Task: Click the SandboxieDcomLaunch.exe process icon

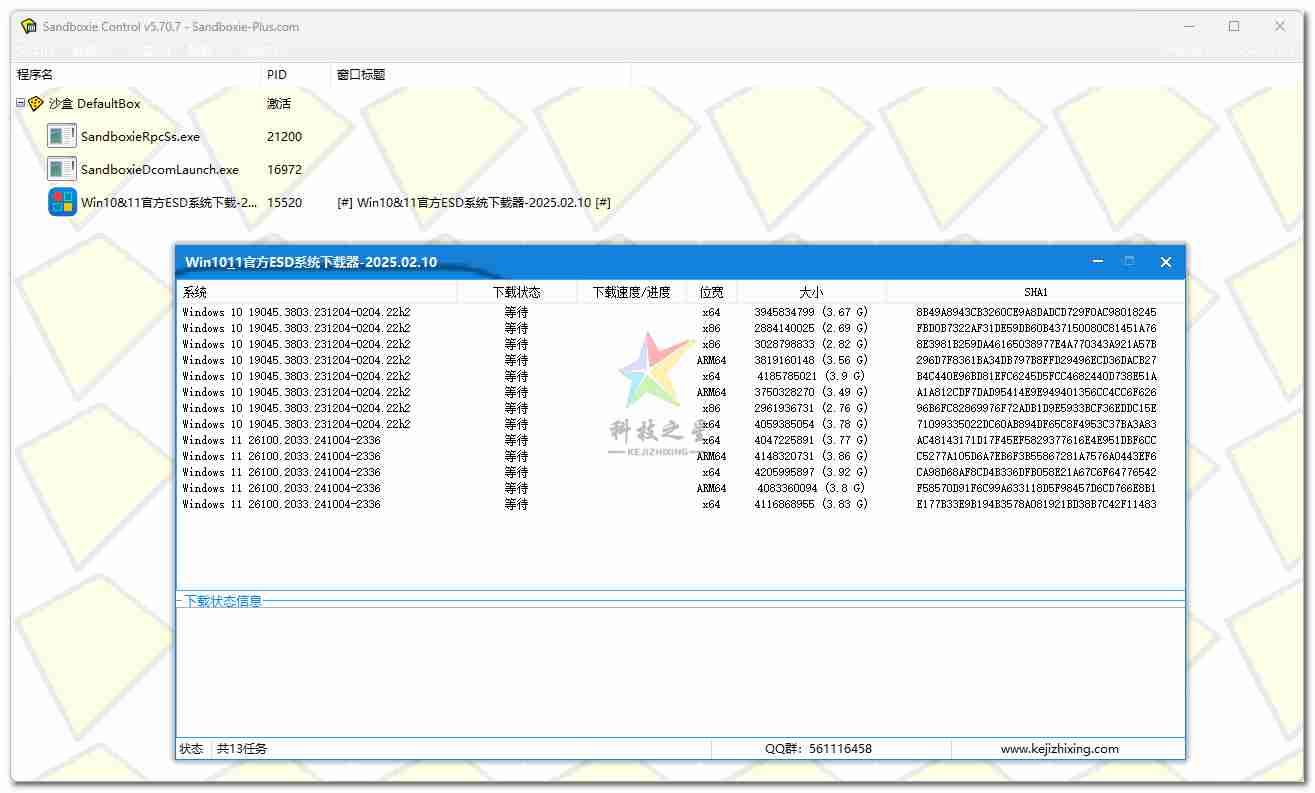Action: (62, 169)
